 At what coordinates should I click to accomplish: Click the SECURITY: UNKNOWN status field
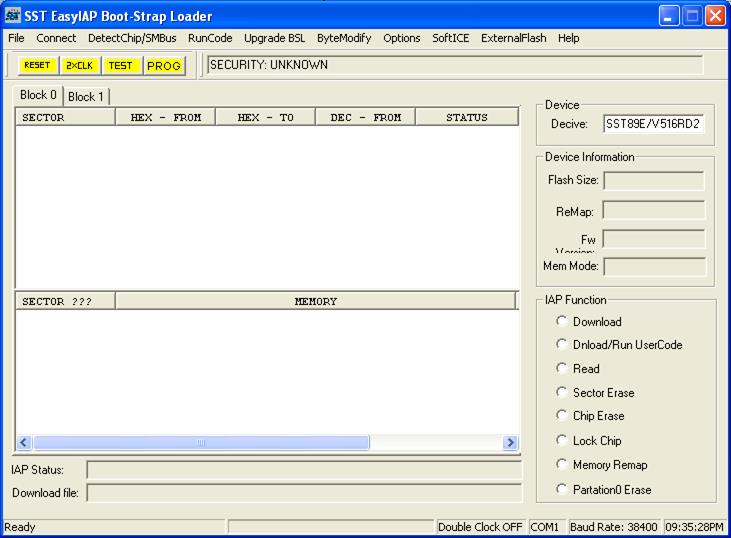[455, 65]
